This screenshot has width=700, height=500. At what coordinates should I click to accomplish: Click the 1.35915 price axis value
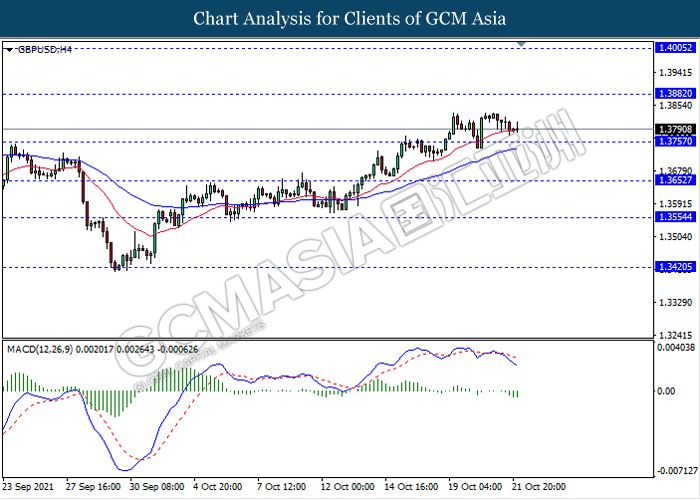675,204
